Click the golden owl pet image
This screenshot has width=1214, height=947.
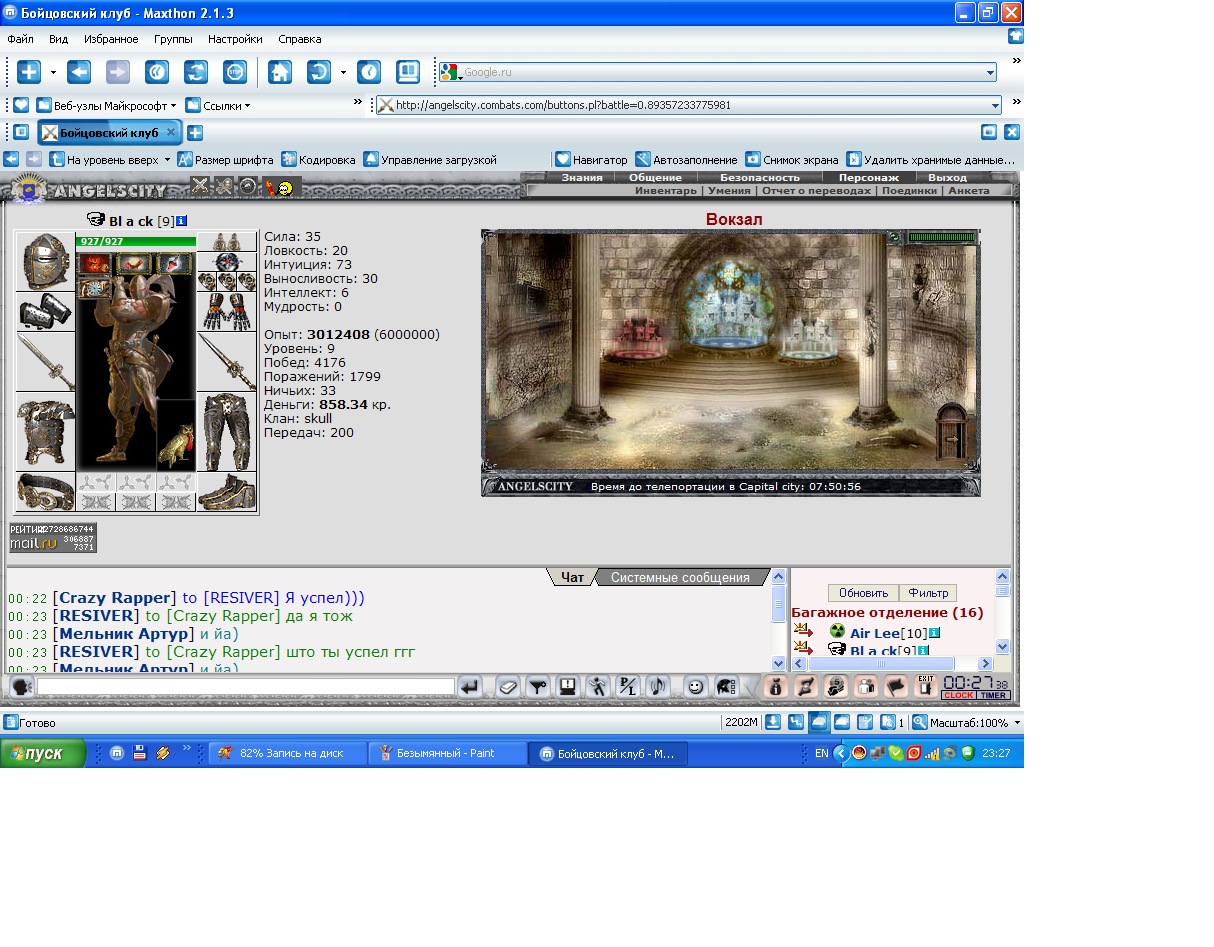177,435
